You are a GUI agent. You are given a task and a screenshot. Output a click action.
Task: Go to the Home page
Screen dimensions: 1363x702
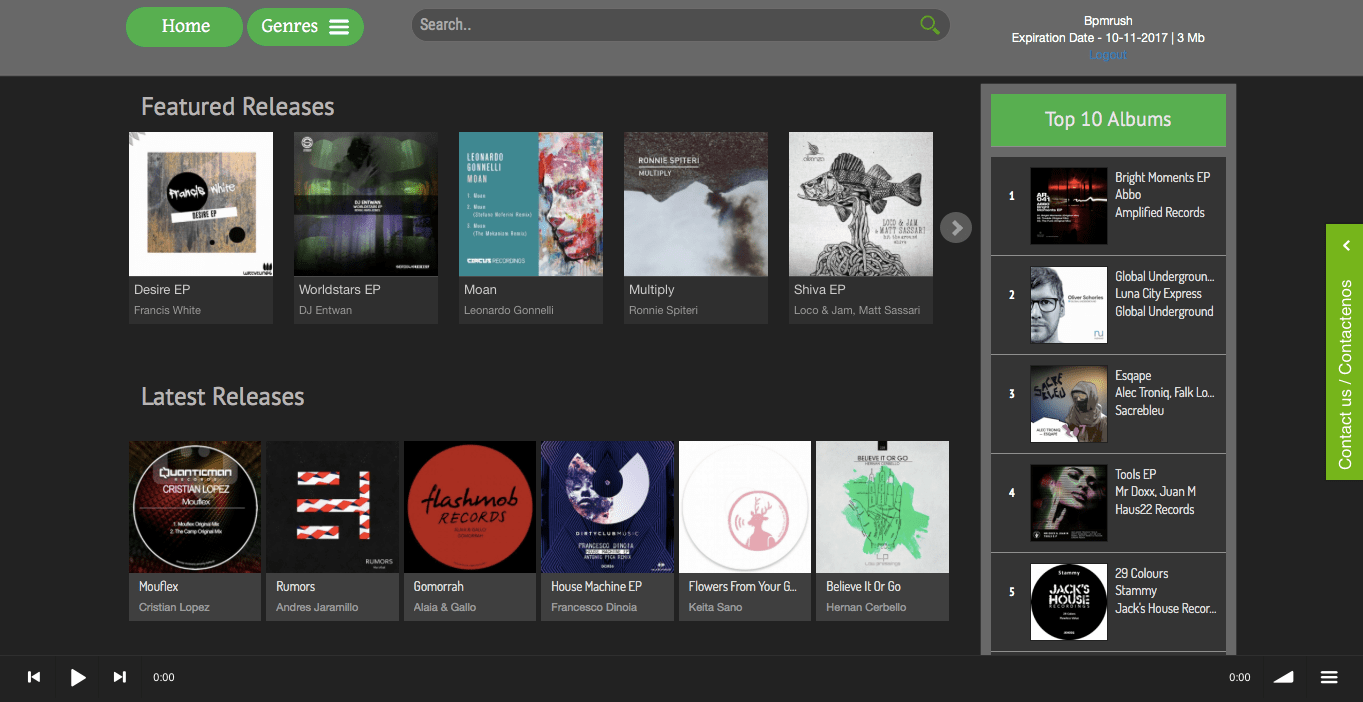(185, 27)
